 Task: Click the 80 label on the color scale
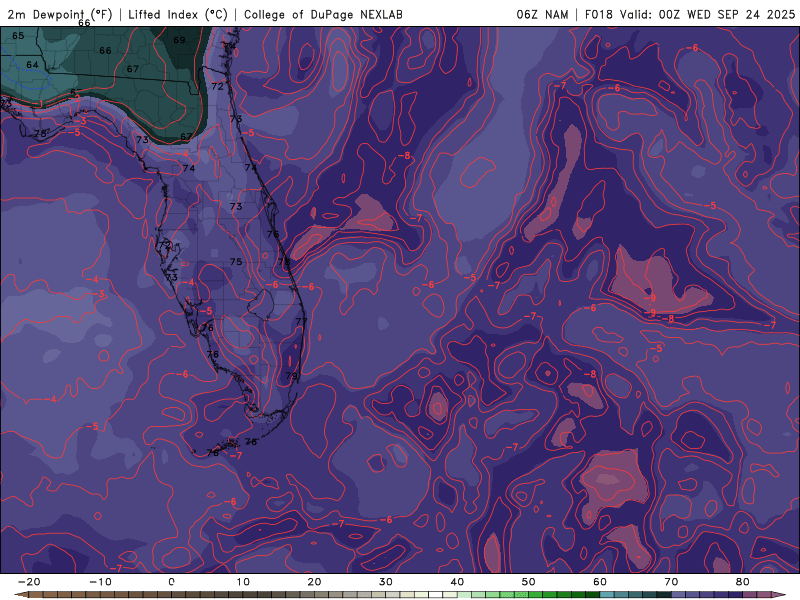pos(743,582)
